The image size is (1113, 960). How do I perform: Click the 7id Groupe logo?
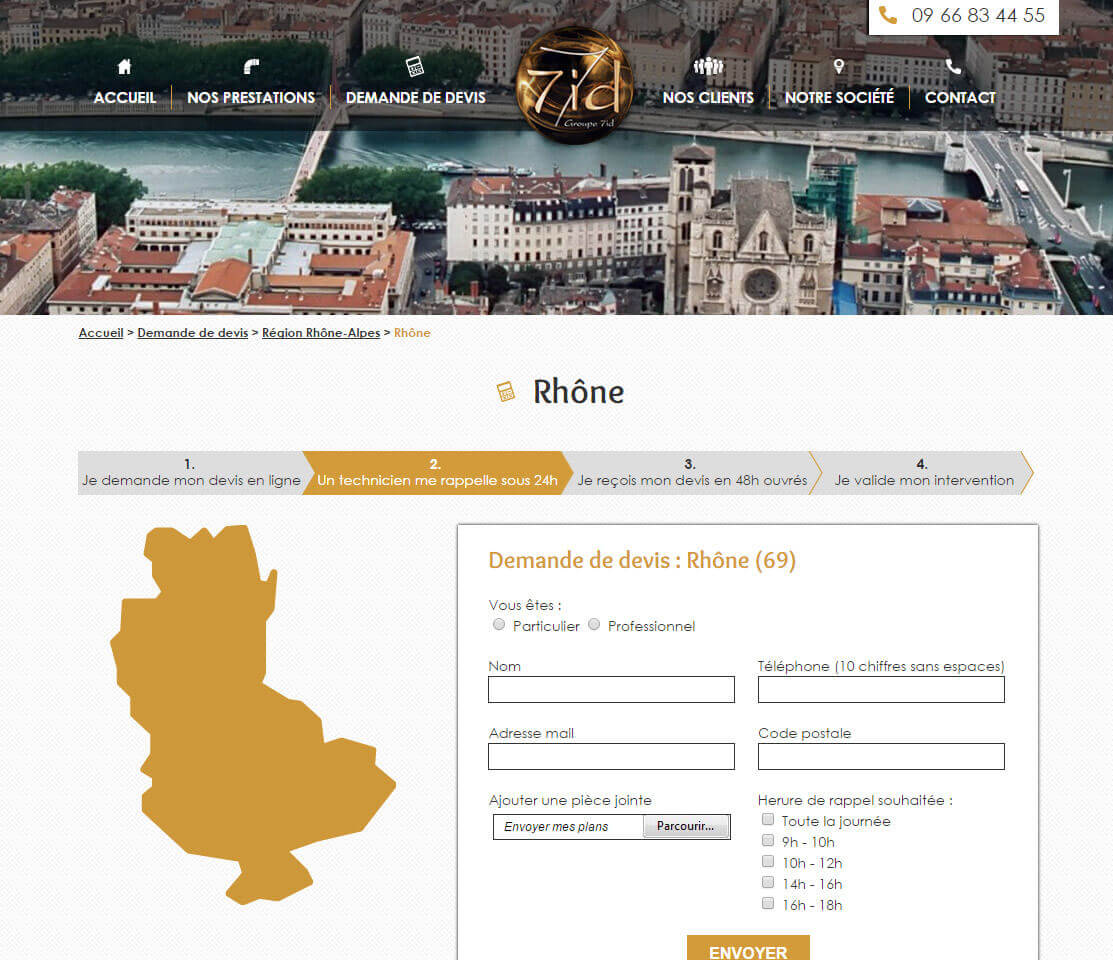[574, 85]
